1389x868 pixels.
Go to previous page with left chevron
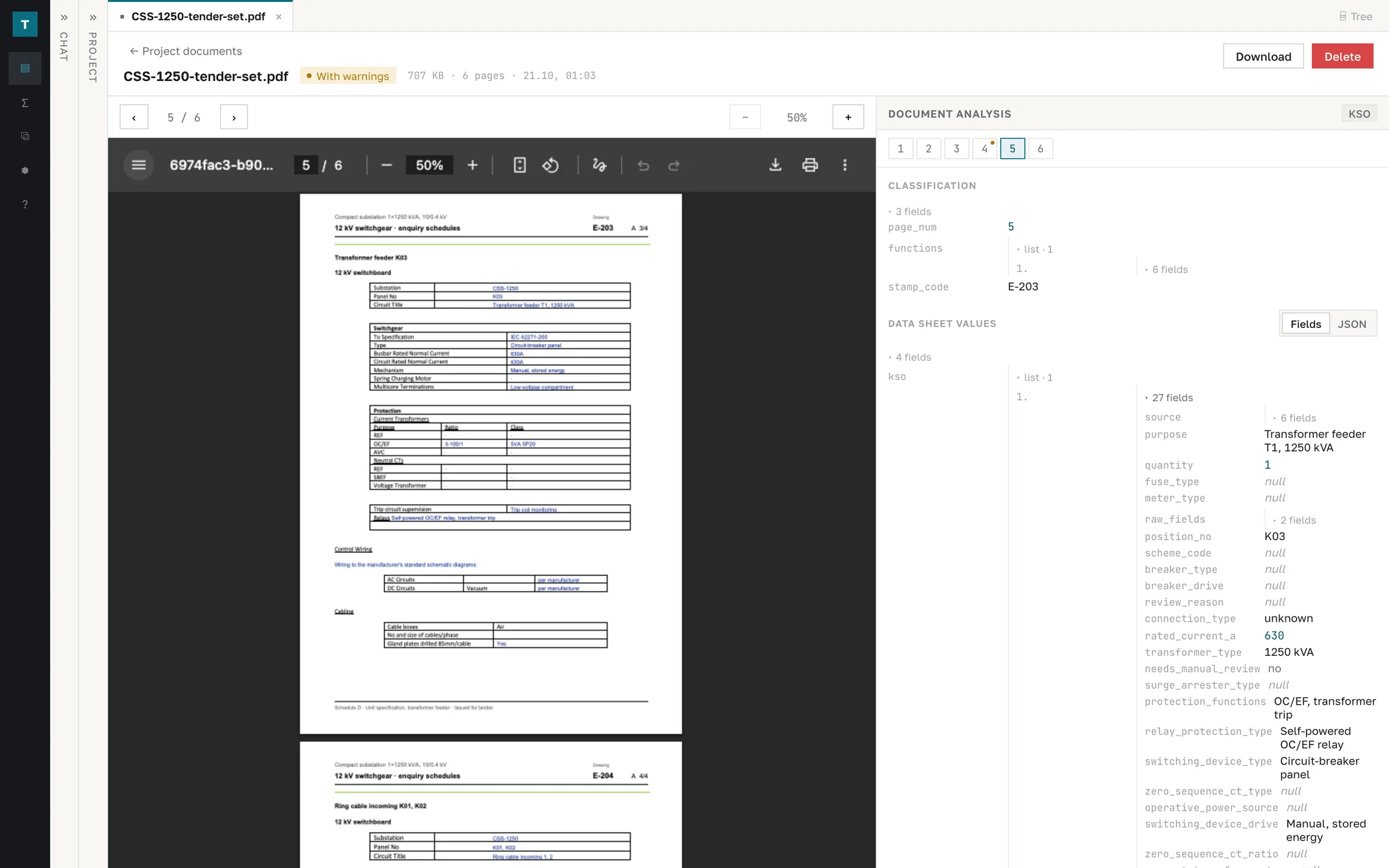pos(134,117)
